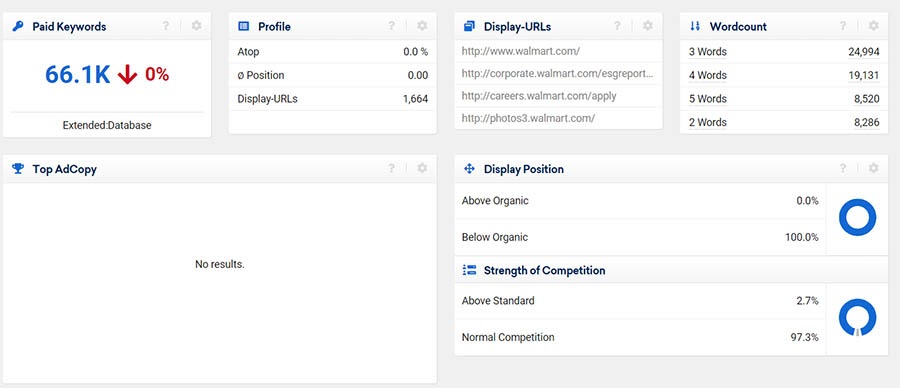The width and height of the screenshot is (900, 388).
Task: Click the 66.1K paid keywords value
Action: coord(77,75)
